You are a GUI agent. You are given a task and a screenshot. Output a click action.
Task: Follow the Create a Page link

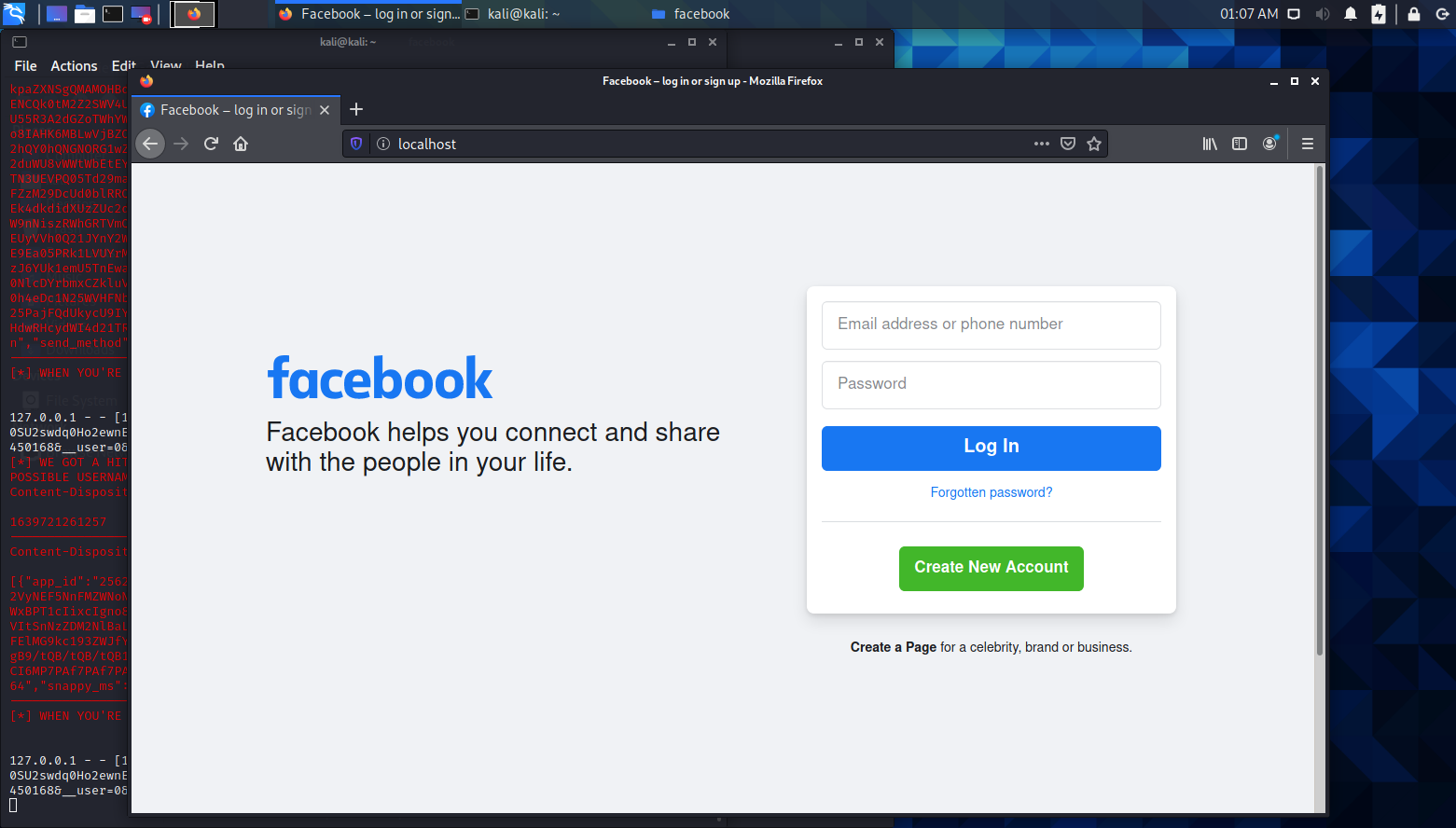click(x=893, y=647)
